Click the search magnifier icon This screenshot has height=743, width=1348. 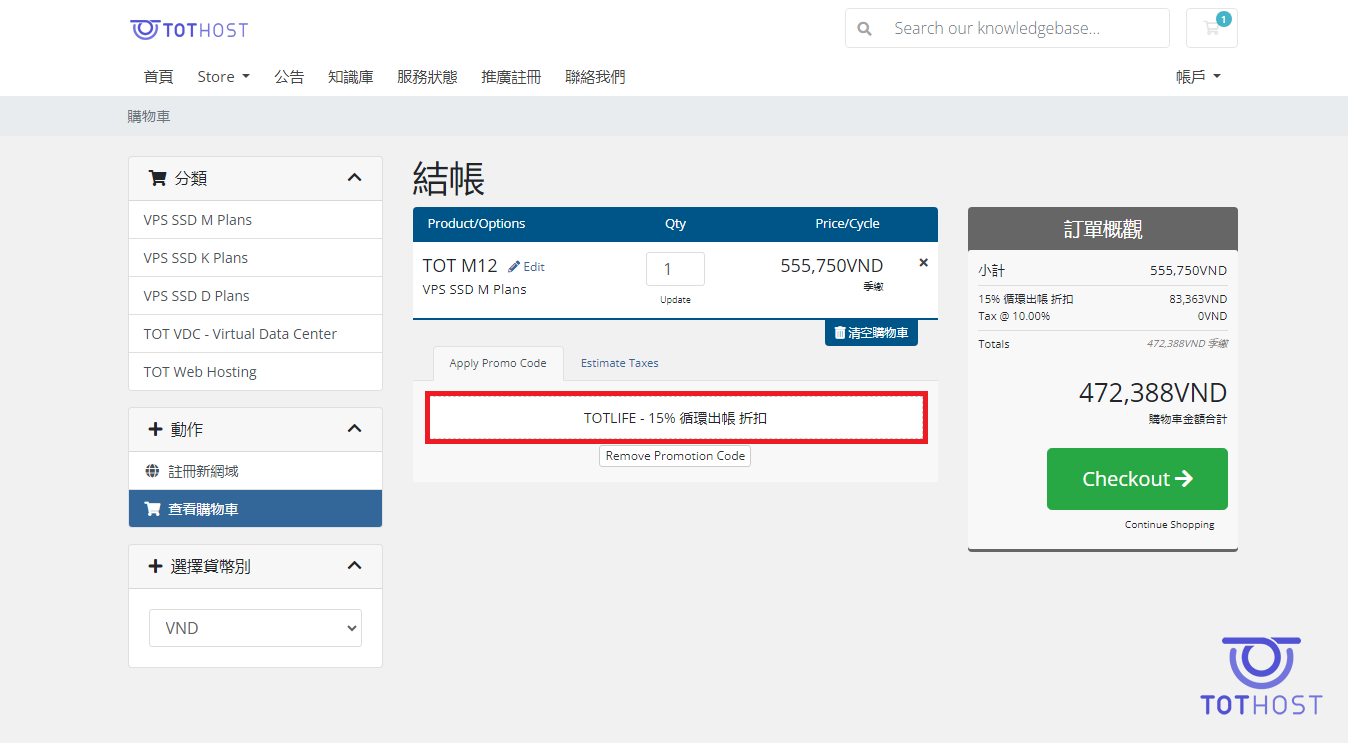(x=865, y=29)
